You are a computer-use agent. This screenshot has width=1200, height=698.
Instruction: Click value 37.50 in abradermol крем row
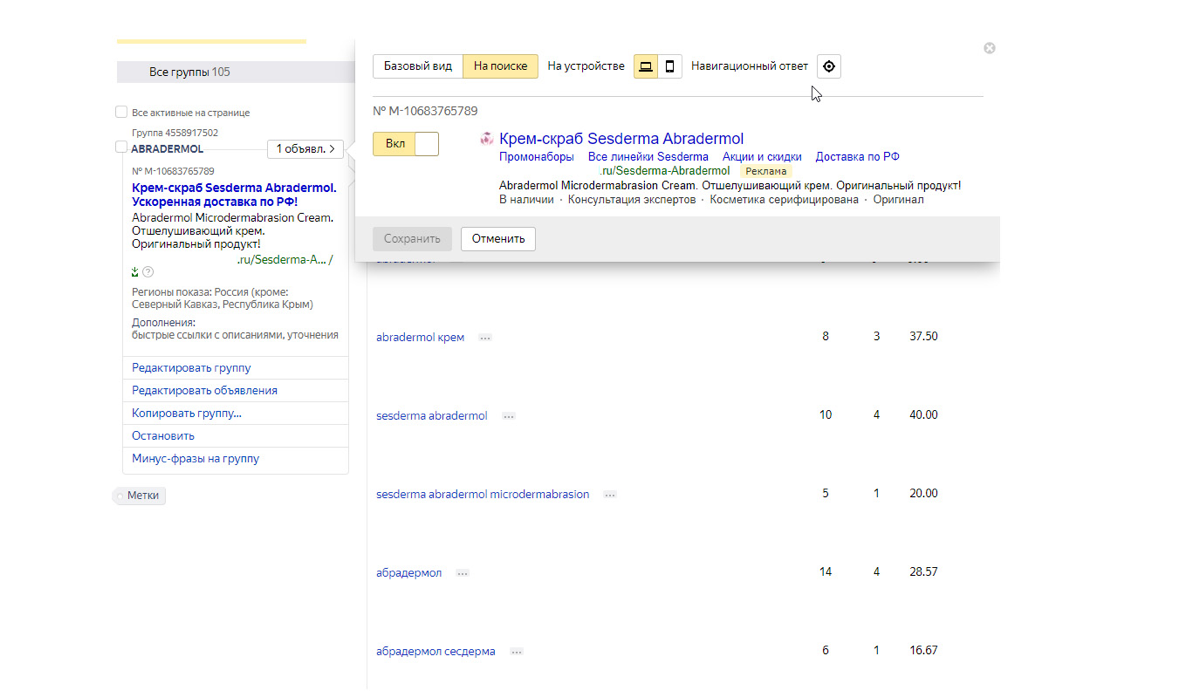coord(924,337)
